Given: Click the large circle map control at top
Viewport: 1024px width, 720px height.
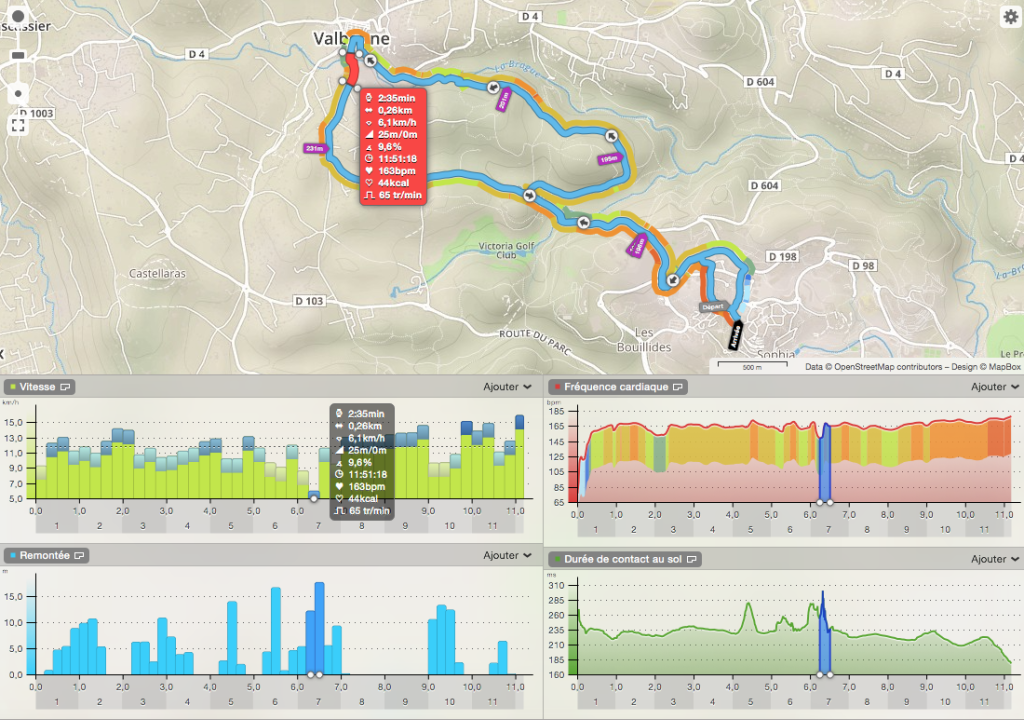Looking at the screenshot, I should [x=18, y=17].
